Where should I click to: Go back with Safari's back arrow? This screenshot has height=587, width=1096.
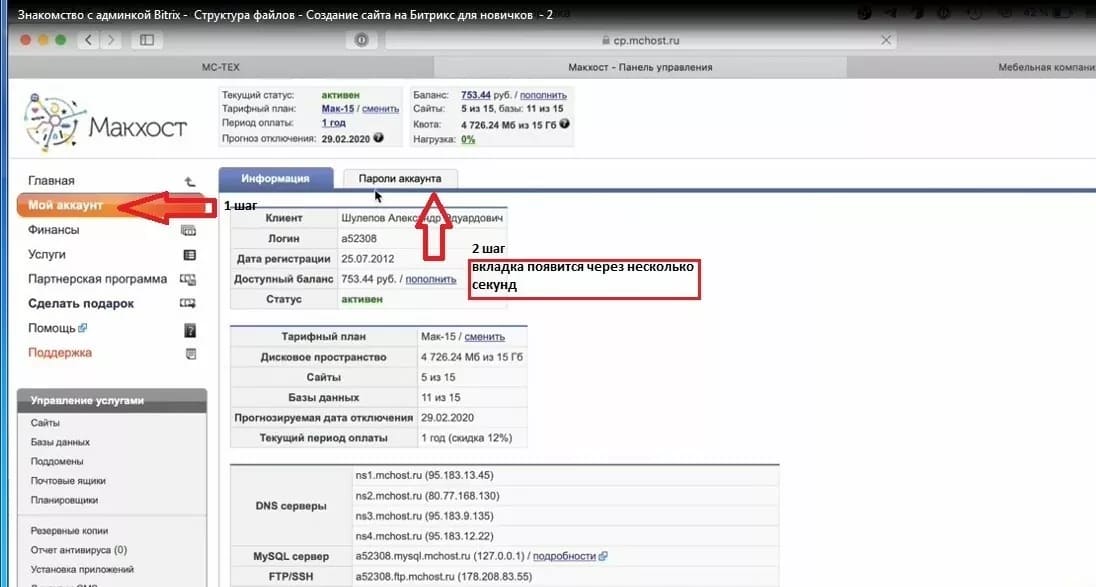click(88, 40)
